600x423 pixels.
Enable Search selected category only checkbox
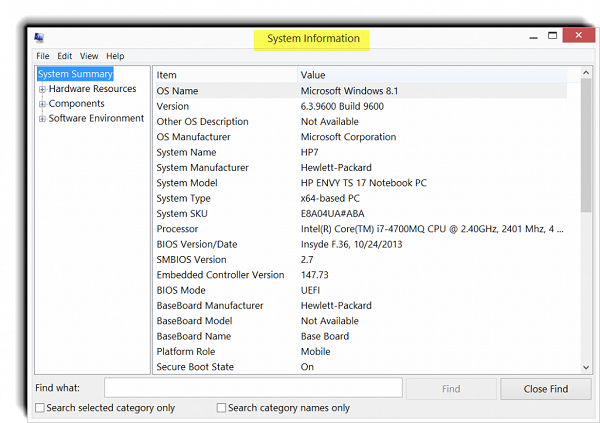point(40,408)
